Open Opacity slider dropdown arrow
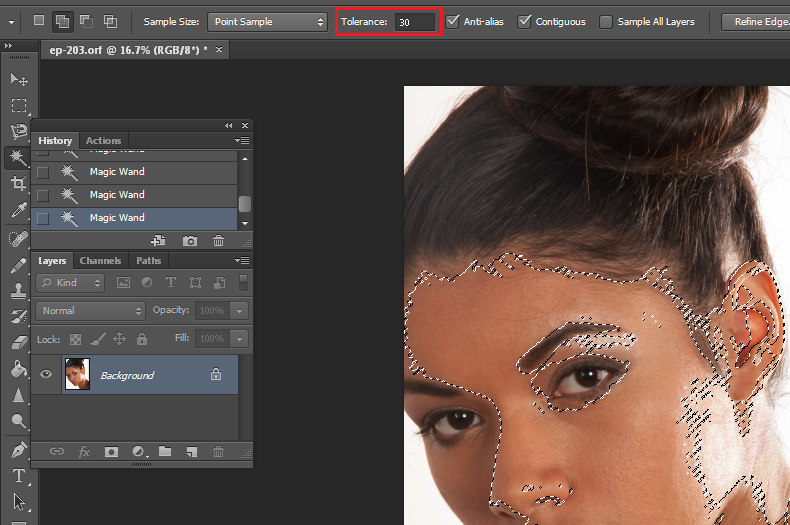 click(239, 311)
